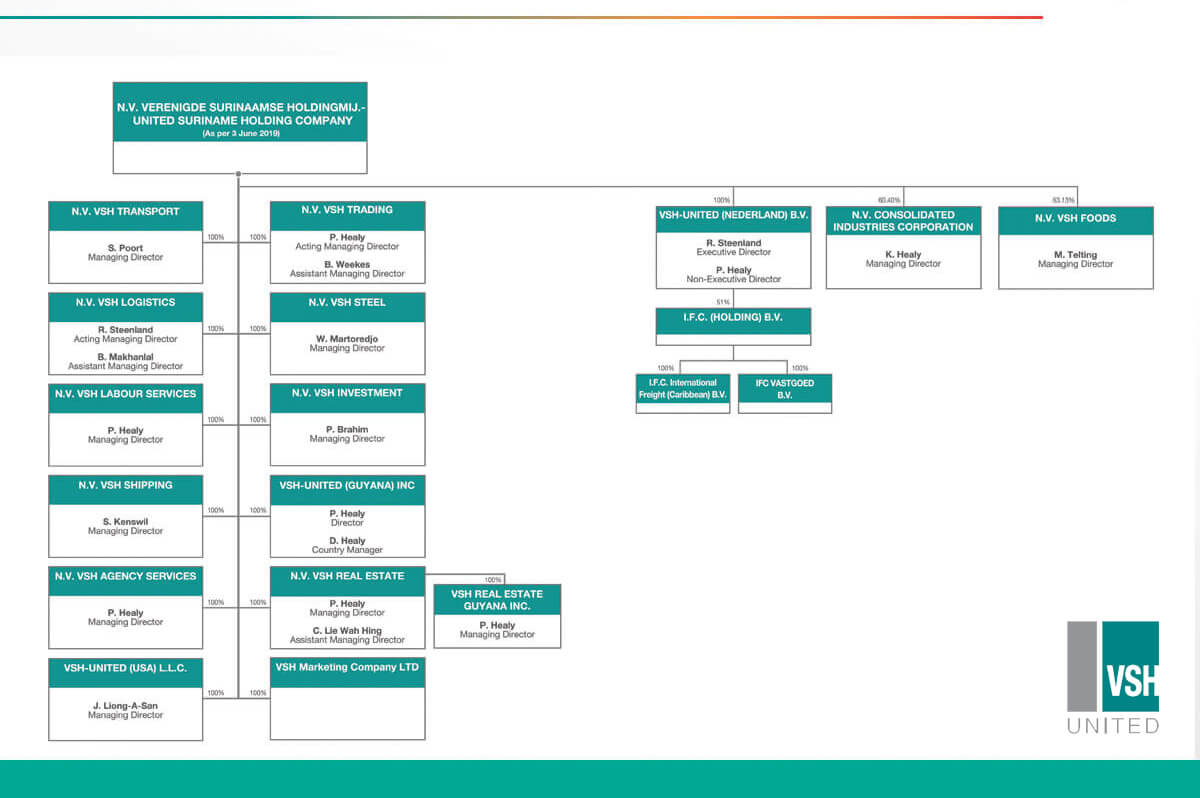Select N.V. VSH Labour Services box

125,425
